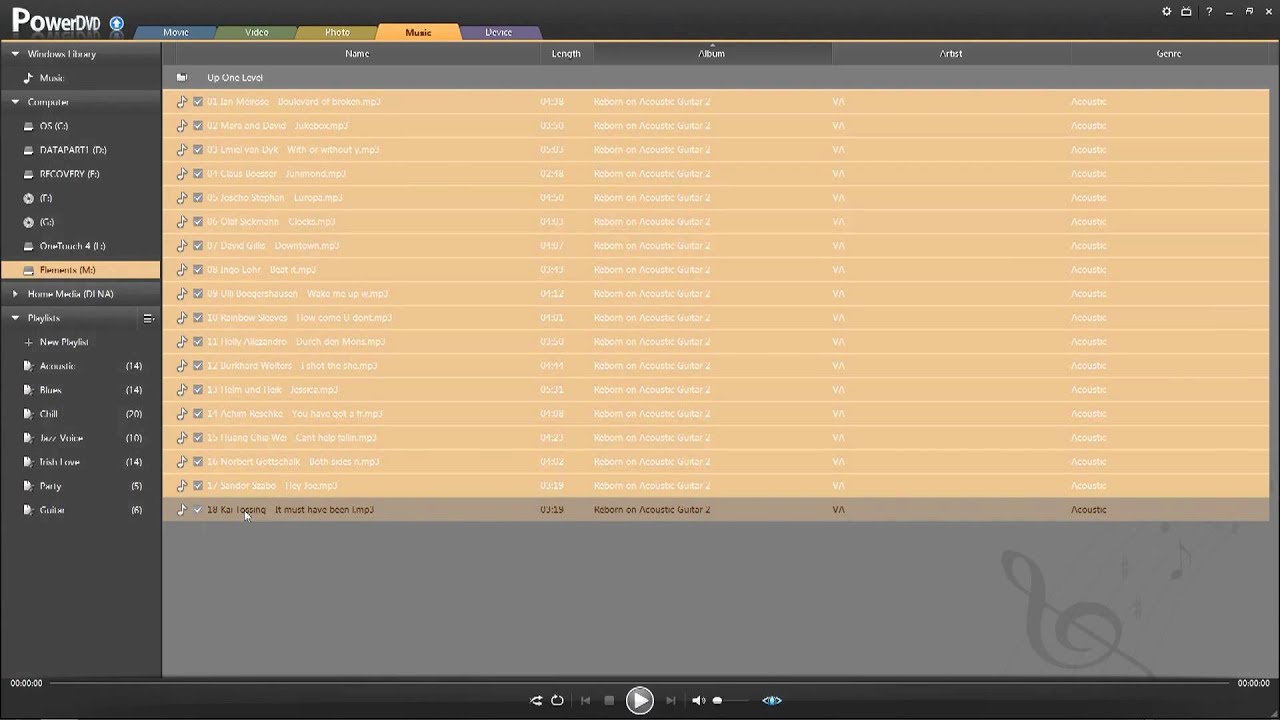Adjust the volume slider
The image size is (1280, 720).
pyautogui.click(x=731, y=700)
